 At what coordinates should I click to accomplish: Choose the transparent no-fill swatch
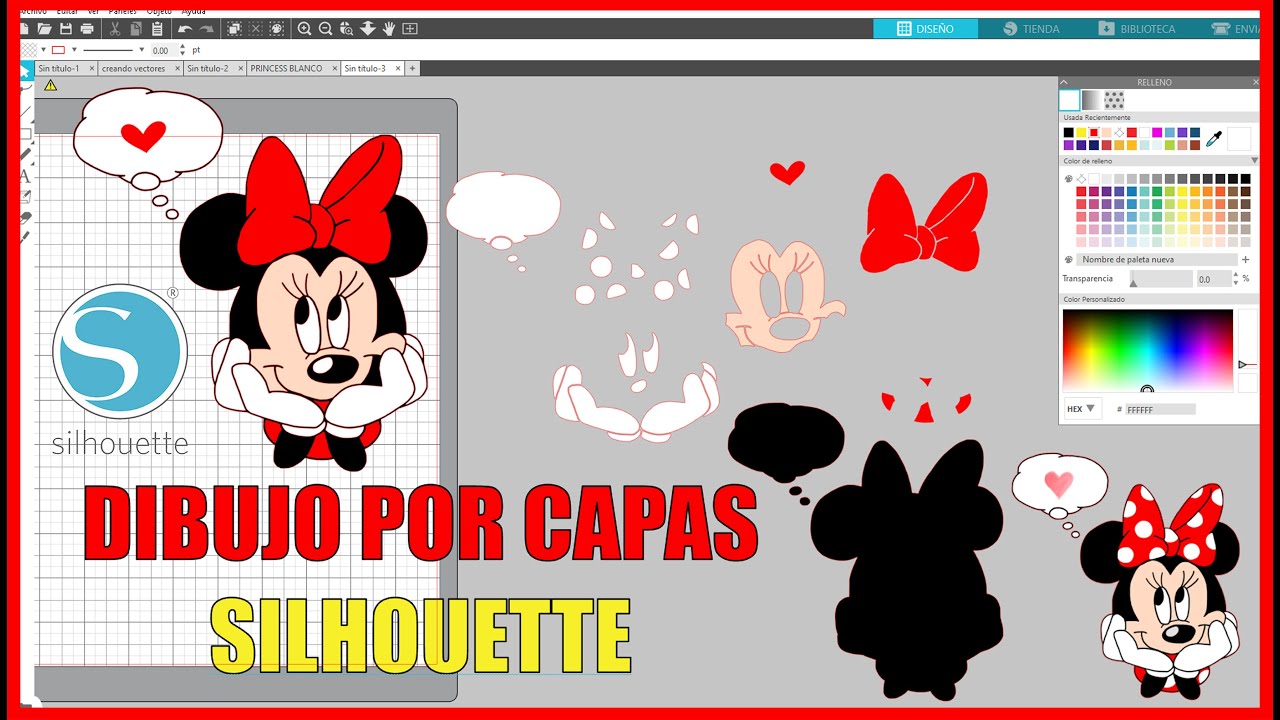click(x=1081, y=178)
